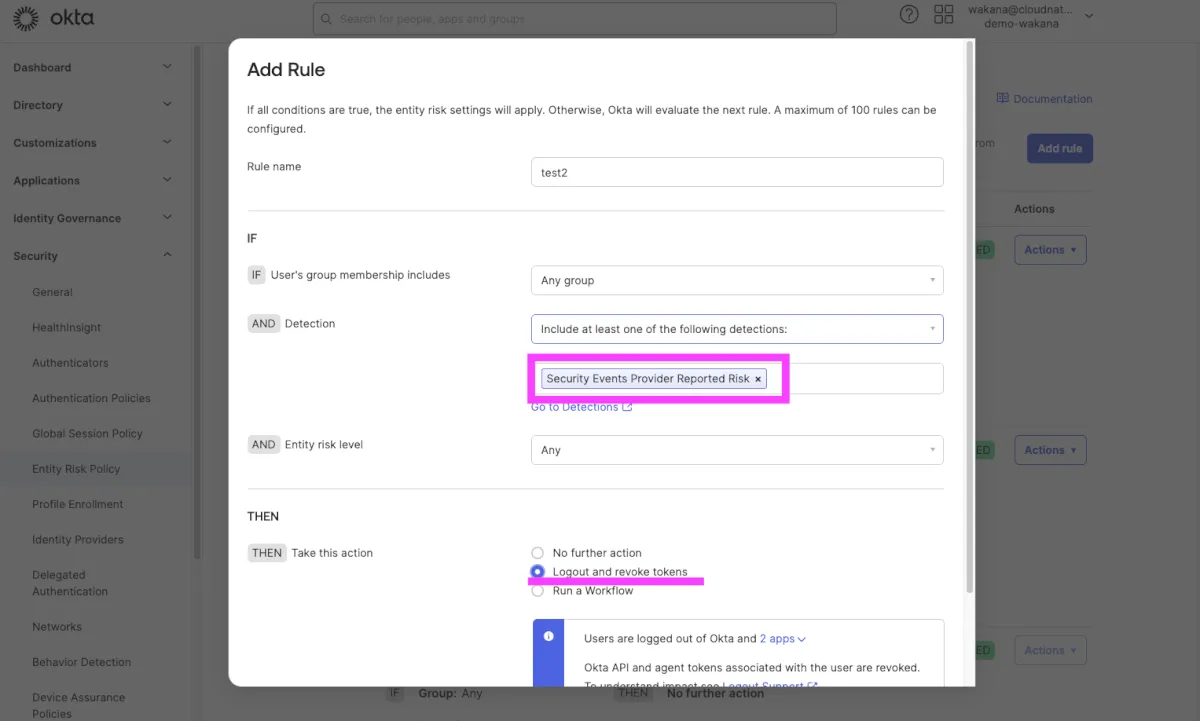Remove Security Events Provider Reported Risk tag
This screenshot has height=721, width=1200.
click(x=758, y=380)
